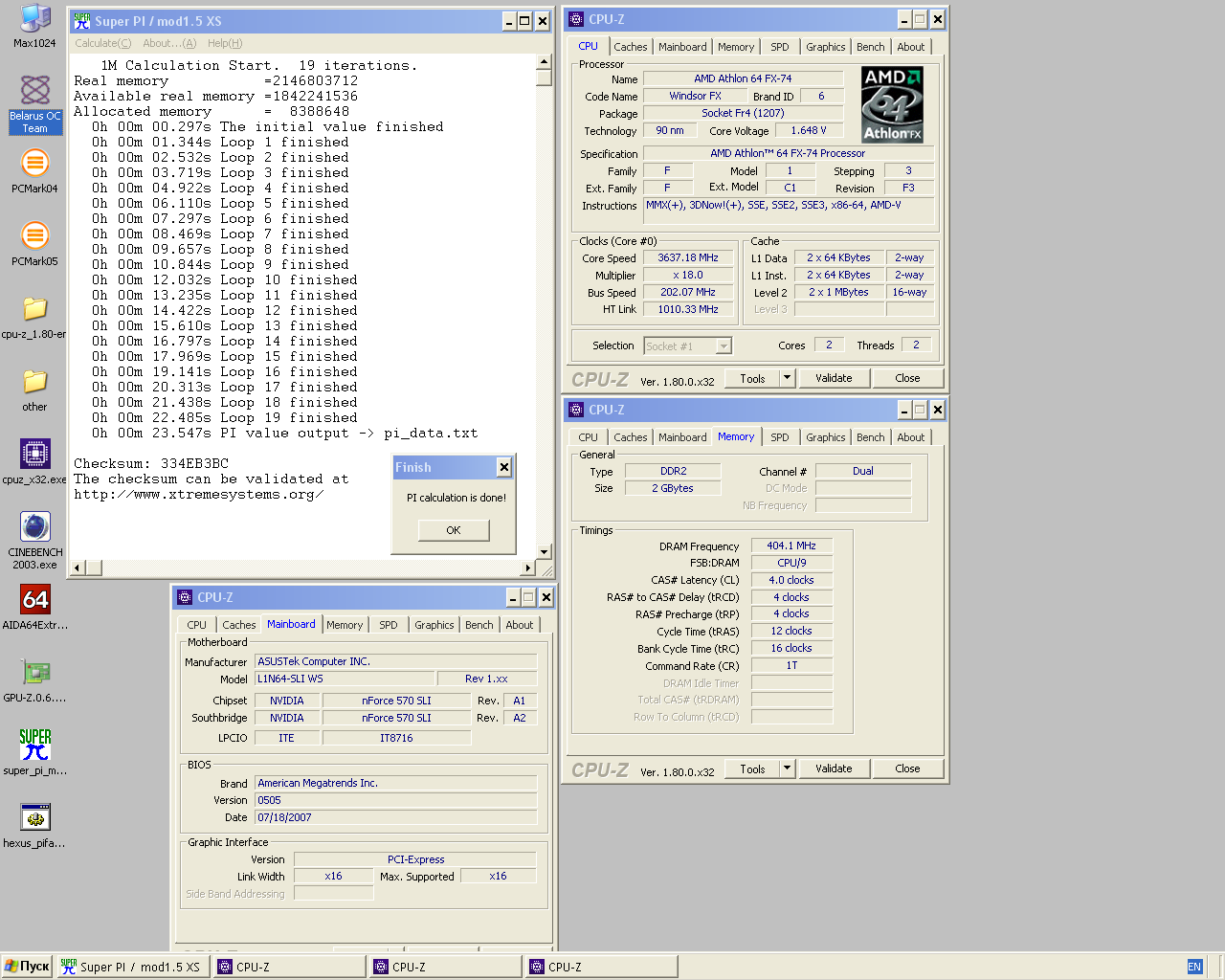Image resolution: width=1225 pixels, height=980 pixels.
Task: Open the Max1024 desktop icon
Action: click(34, 26)
